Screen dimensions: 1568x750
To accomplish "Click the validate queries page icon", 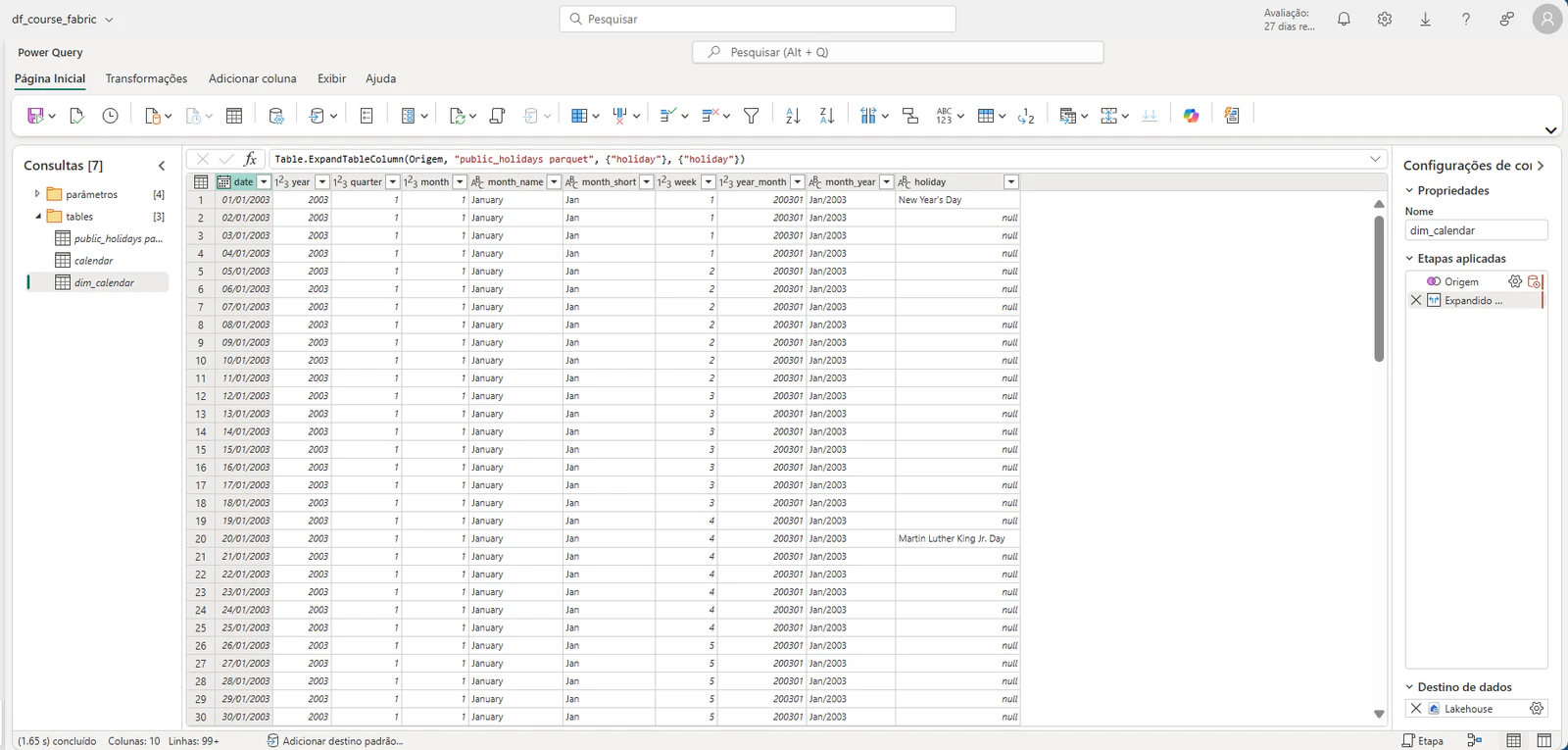I will 76,116.
